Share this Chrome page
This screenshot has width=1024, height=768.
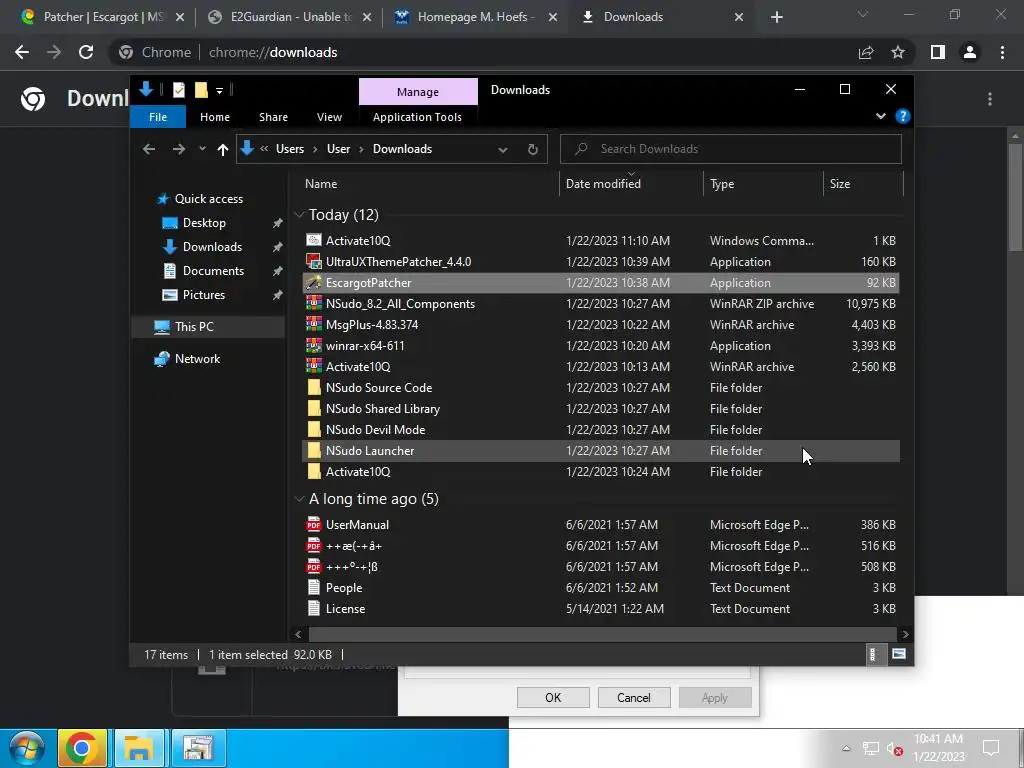click(x=866, y=52)
